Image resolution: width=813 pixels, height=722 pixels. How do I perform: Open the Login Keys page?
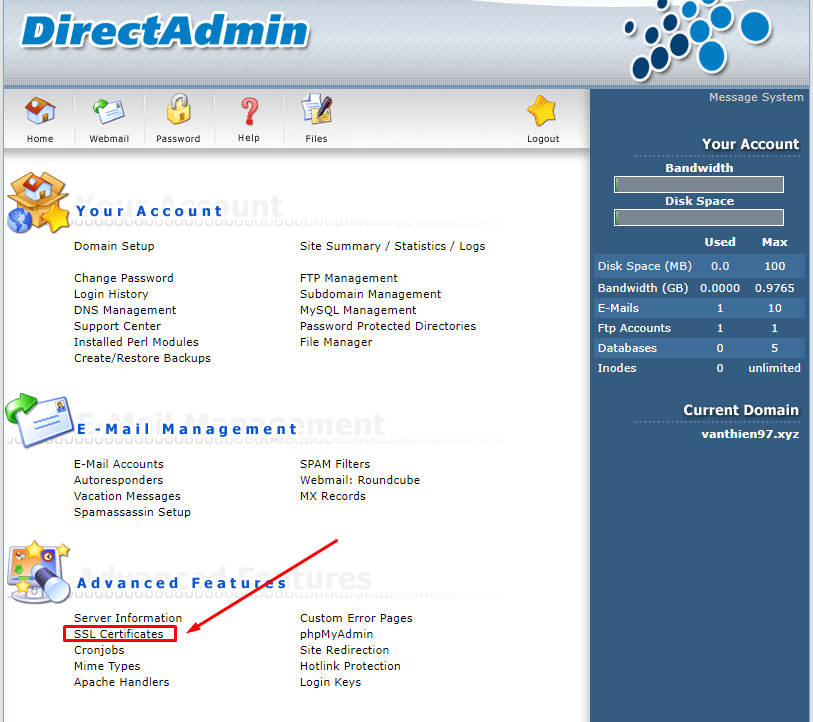[330, 682]
